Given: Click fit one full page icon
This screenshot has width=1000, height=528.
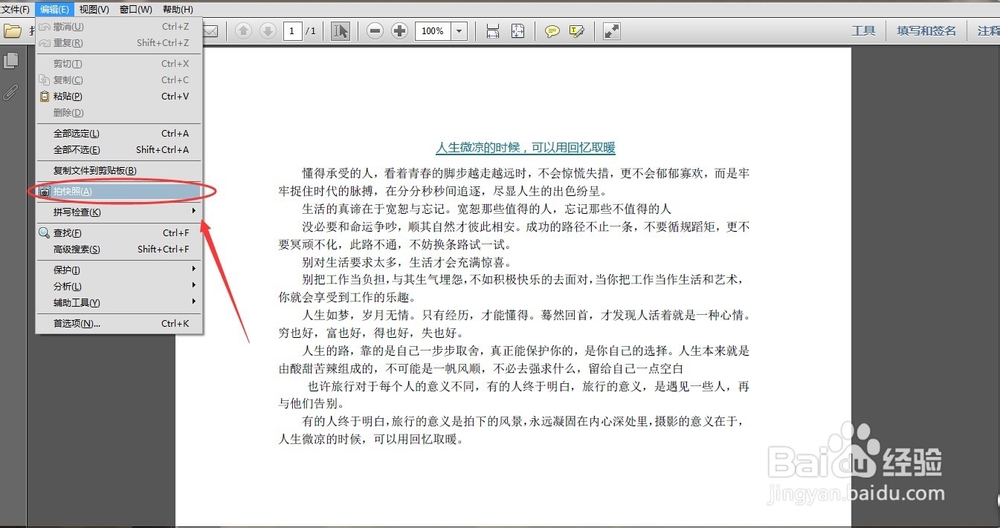Looking at the screenshot, I should tap(517, 31).
